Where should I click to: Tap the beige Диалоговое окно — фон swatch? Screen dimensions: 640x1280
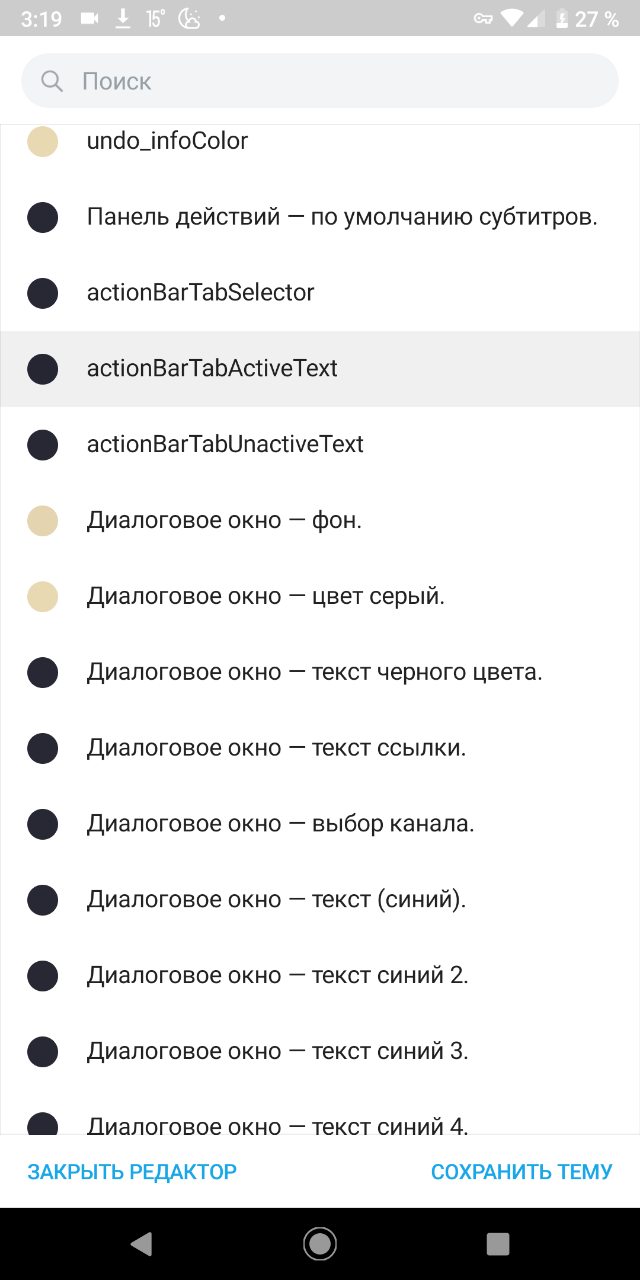click(42, 521)
